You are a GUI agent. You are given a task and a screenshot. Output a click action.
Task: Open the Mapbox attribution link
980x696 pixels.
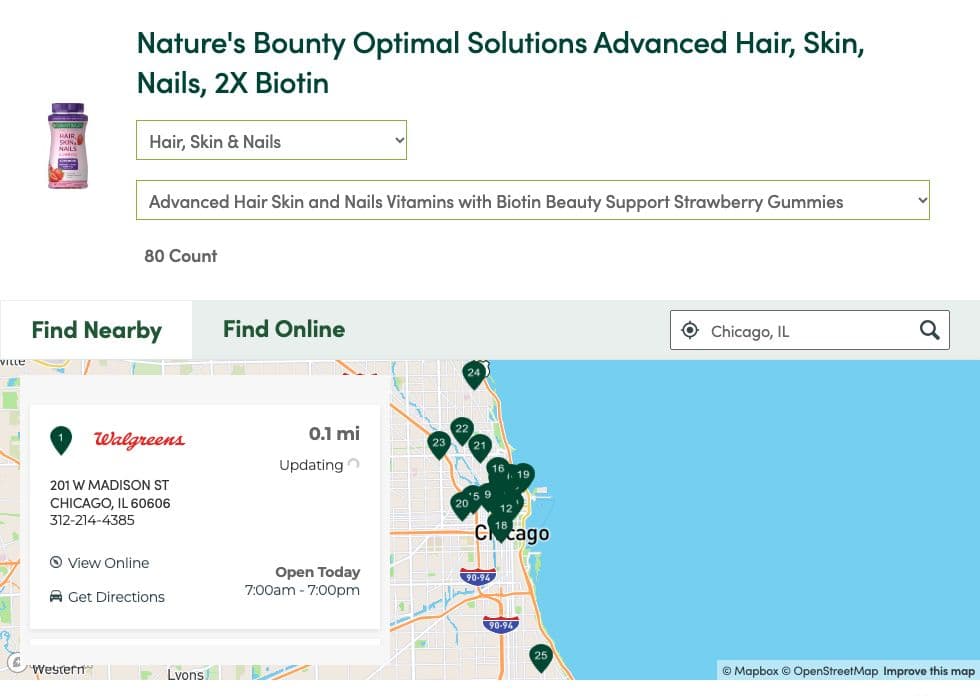tap(750, 671)
